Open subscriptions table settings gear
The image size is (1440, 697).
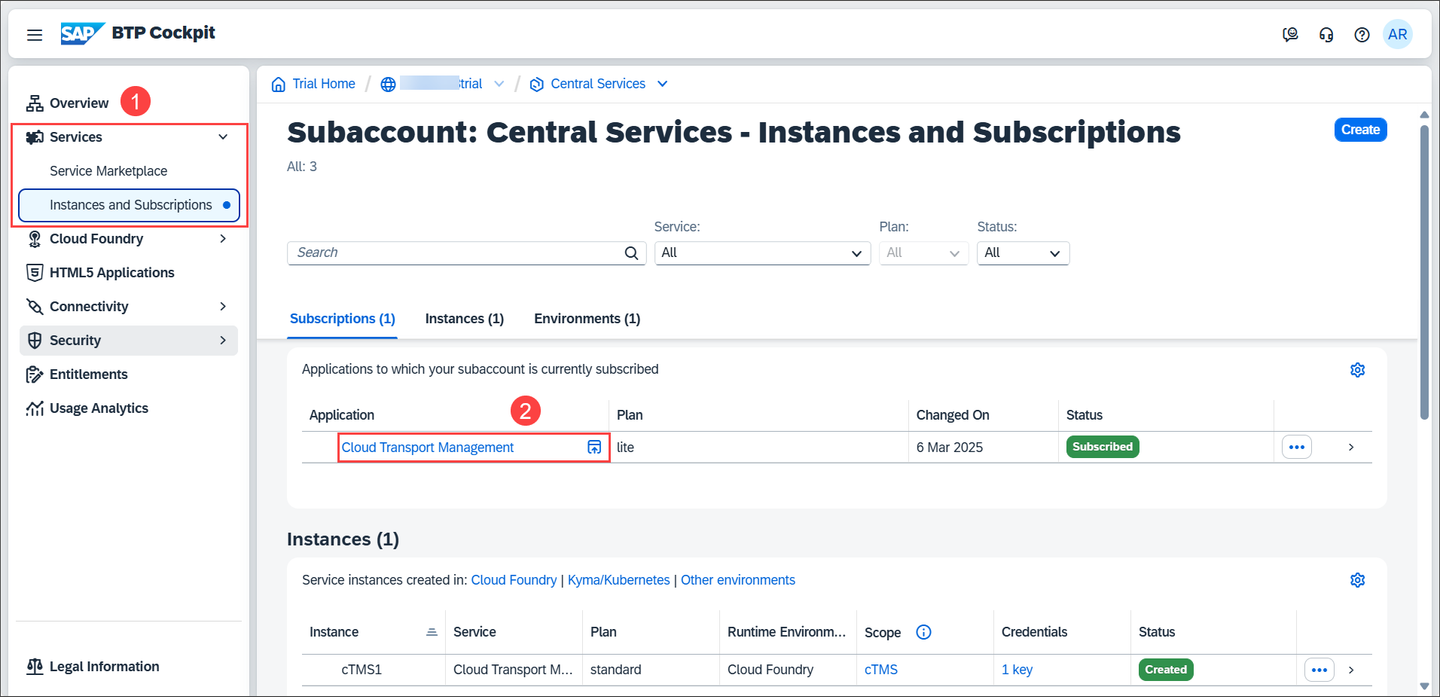(x=1357, y=370)
